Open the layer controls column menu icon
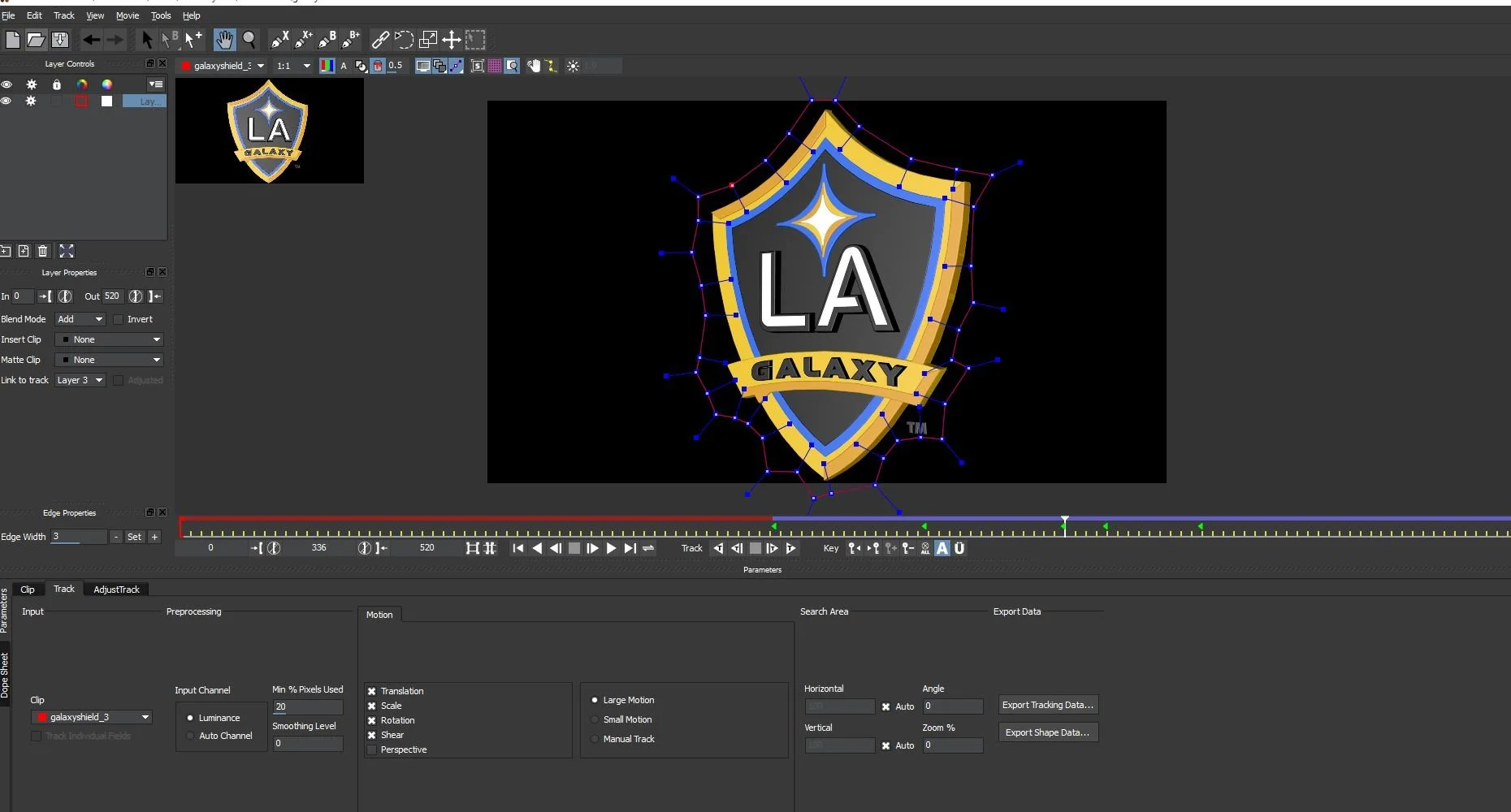The image size is (1511, 812). 155,84
